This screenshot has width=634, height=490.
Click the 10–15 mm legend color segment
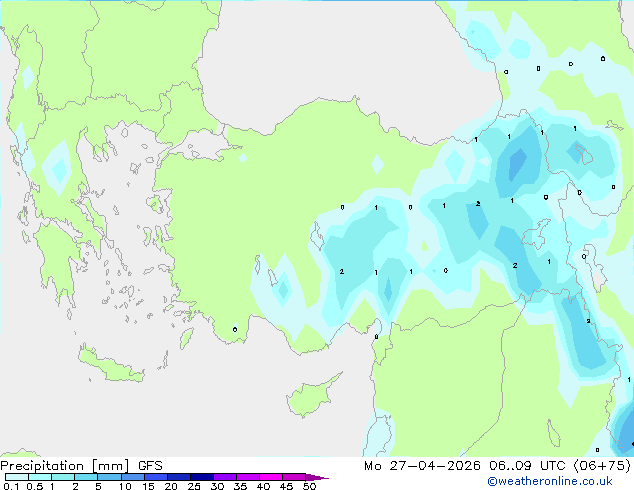[x=132, y=477]
